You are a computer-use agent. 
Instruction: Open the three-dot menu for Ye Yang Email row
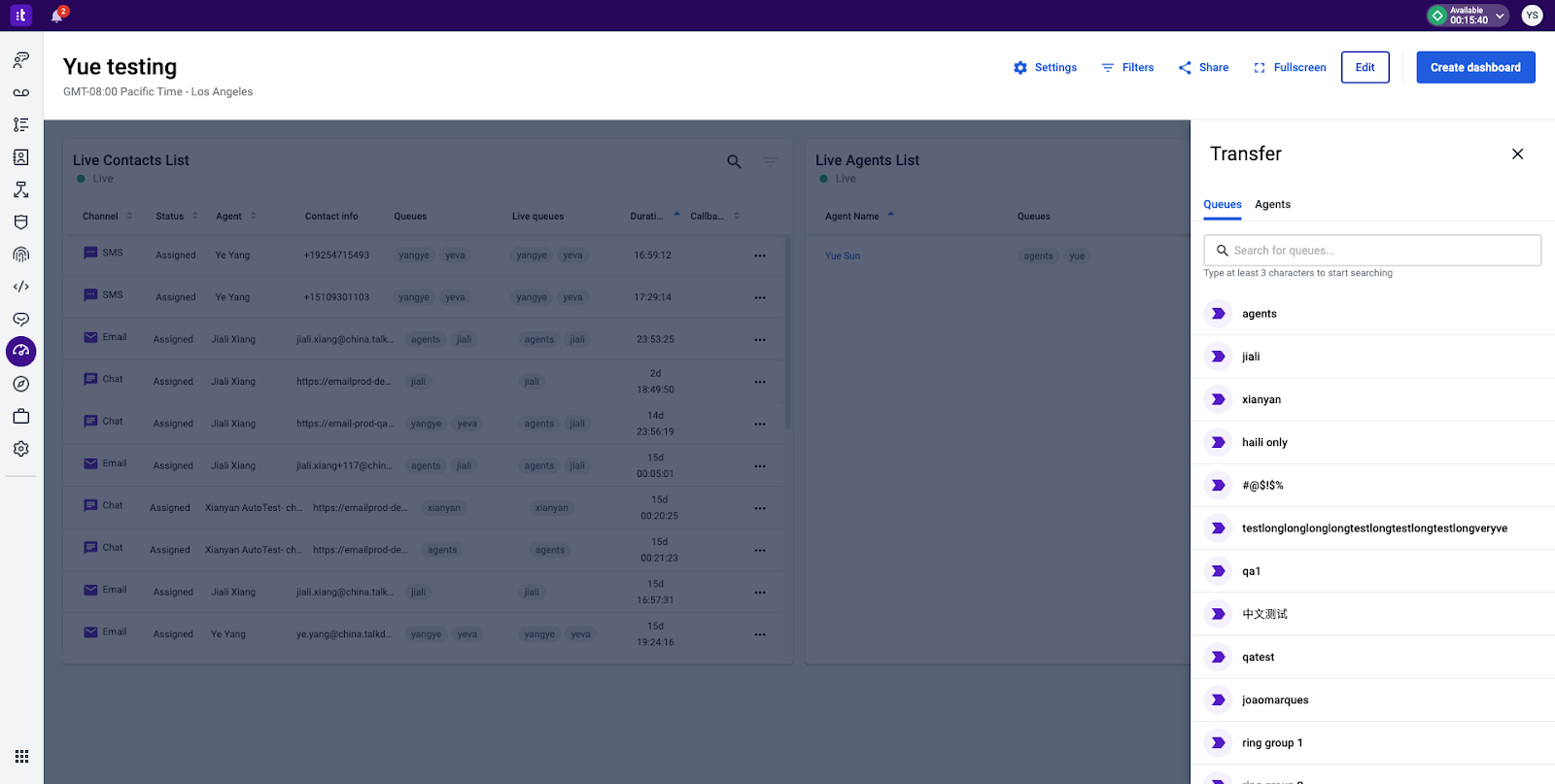(x=760, y=634)
